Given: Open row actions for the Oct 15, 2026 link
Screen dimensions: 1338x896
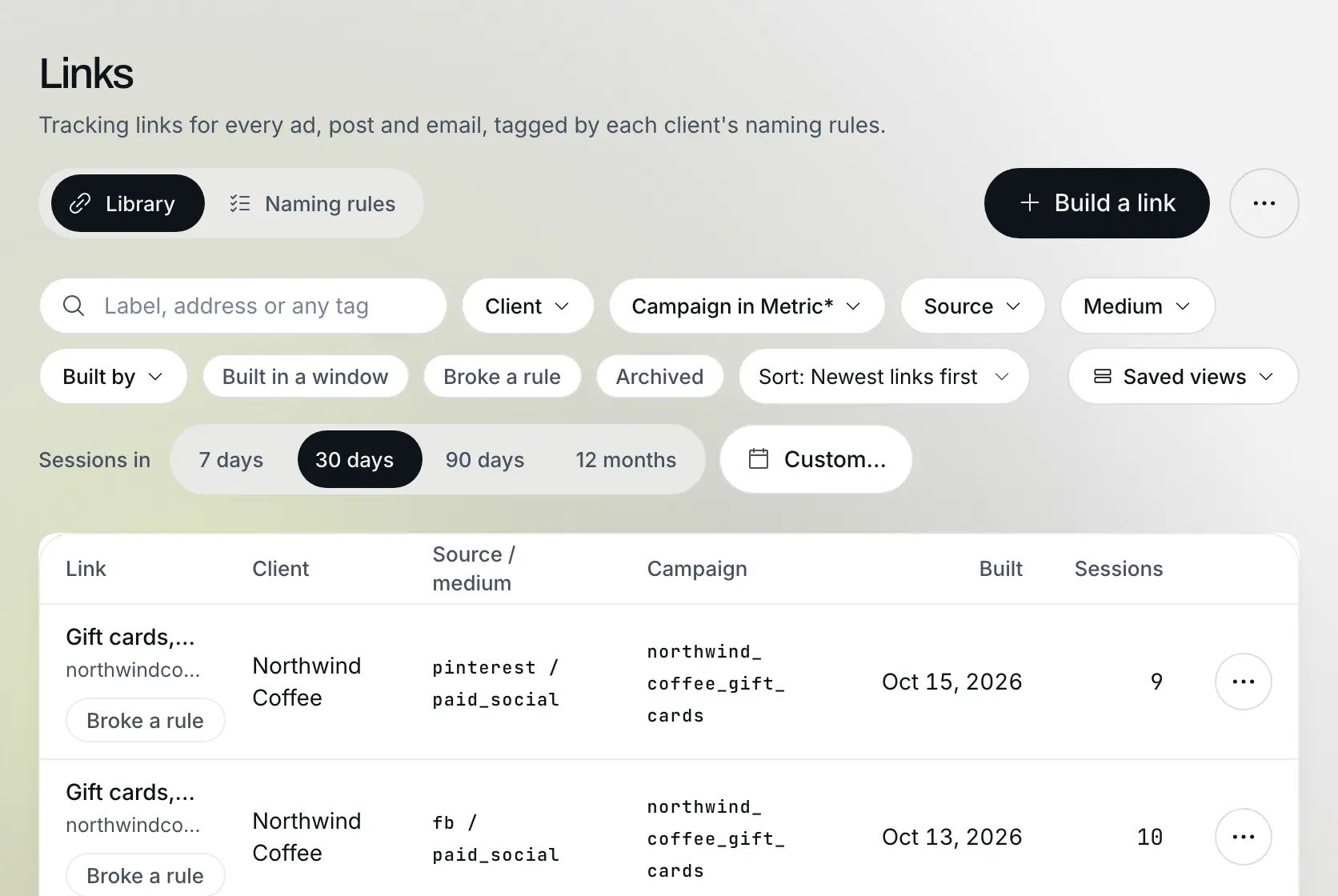Looking at the screenshot, I should pyautogui.click(x=1243, y=682).
